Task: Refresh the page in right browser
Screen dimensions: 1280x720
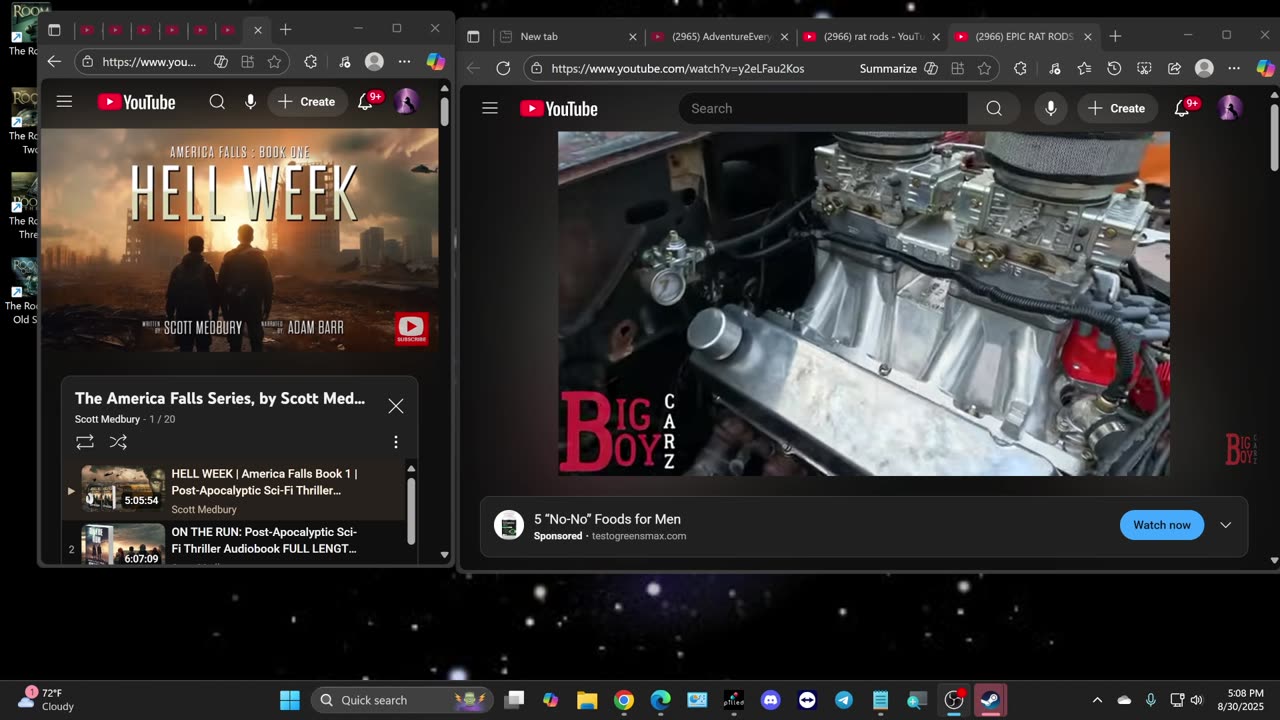Action: tap(503, 68)
